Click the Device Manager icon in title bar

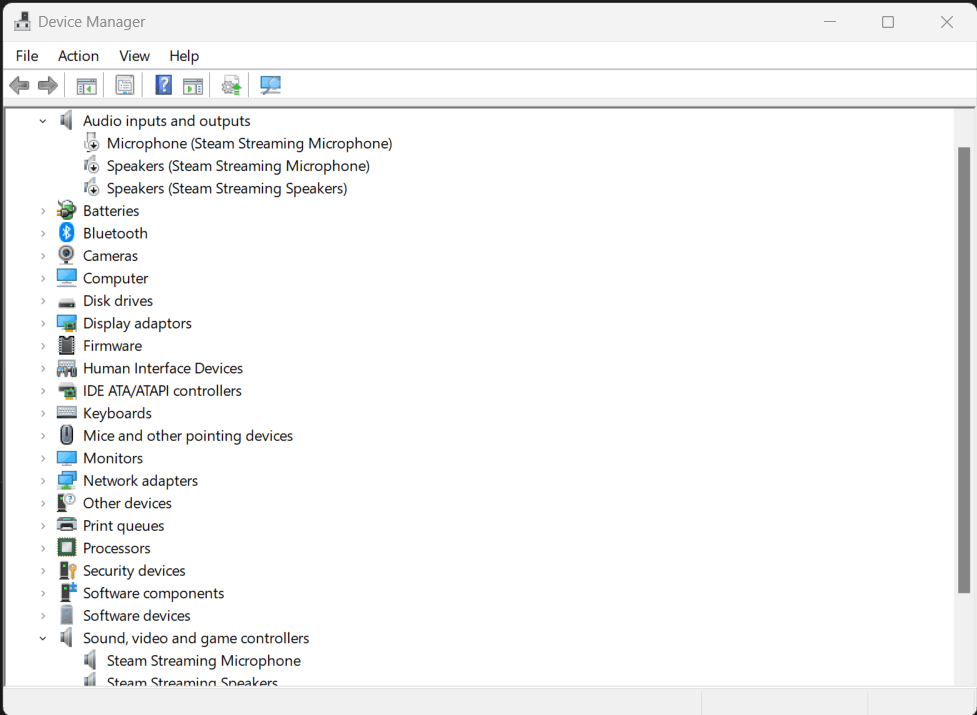click(22, 20)
